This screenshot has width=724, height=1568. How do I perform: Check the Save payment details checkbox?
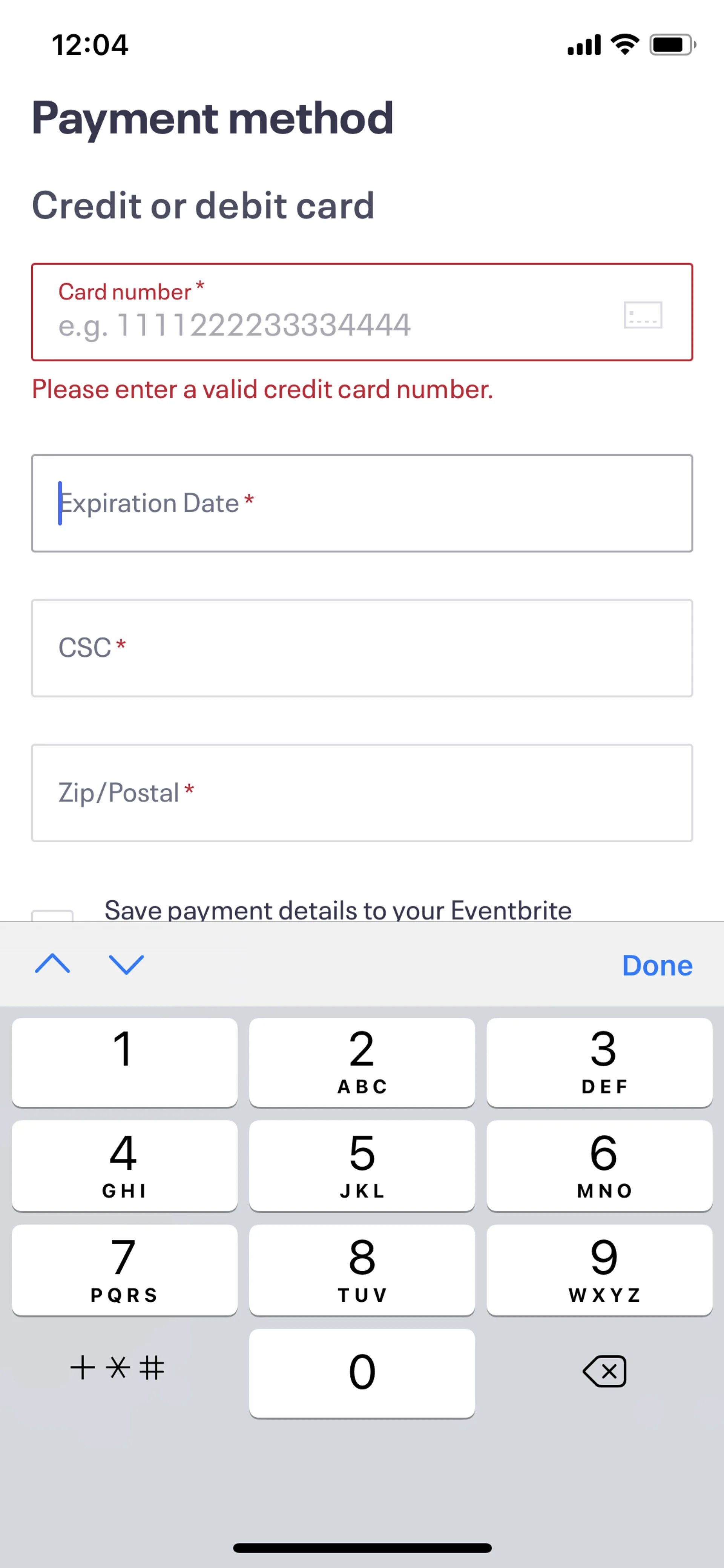pyautogui.click(x=52, y=915)
